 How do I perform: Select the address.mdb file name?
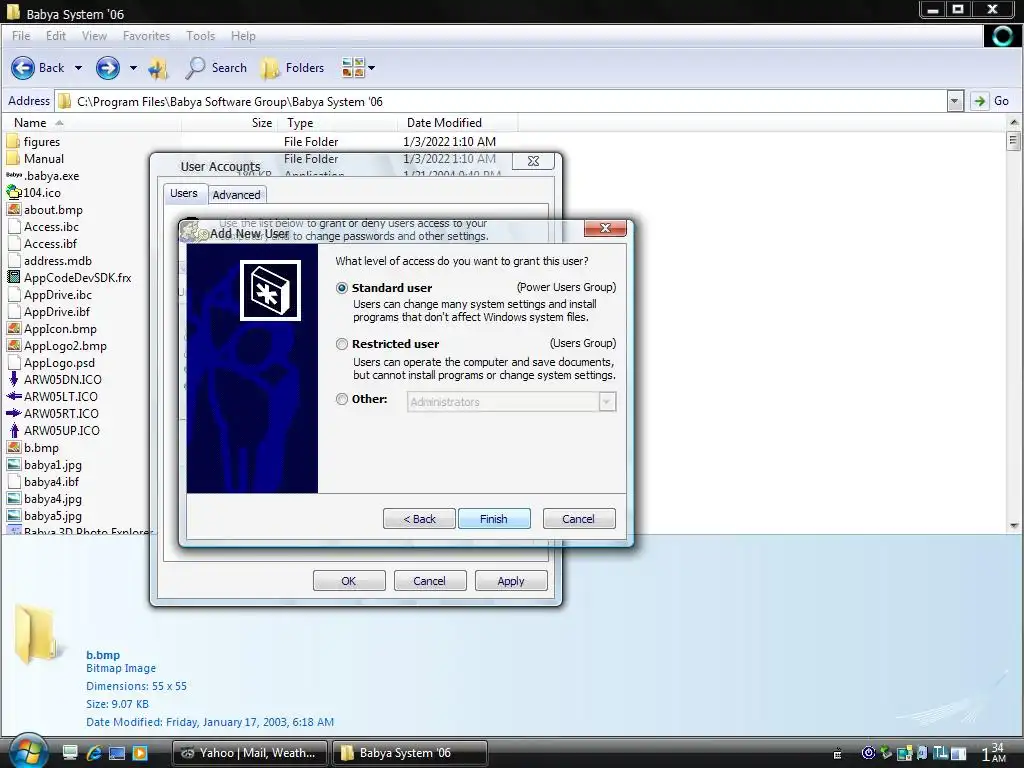click(x=57, y=261)
